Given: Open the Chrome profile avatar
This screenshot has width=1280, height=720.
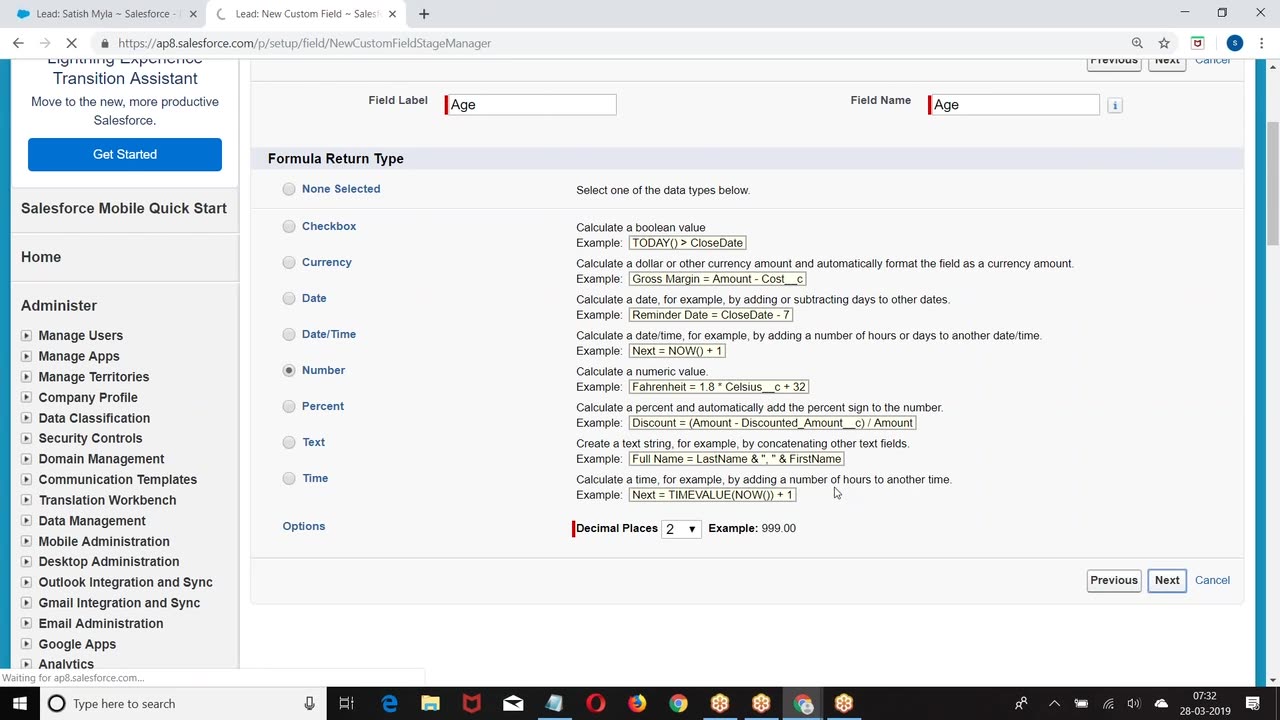Looking at the screenshot, I should (1235, 43).
